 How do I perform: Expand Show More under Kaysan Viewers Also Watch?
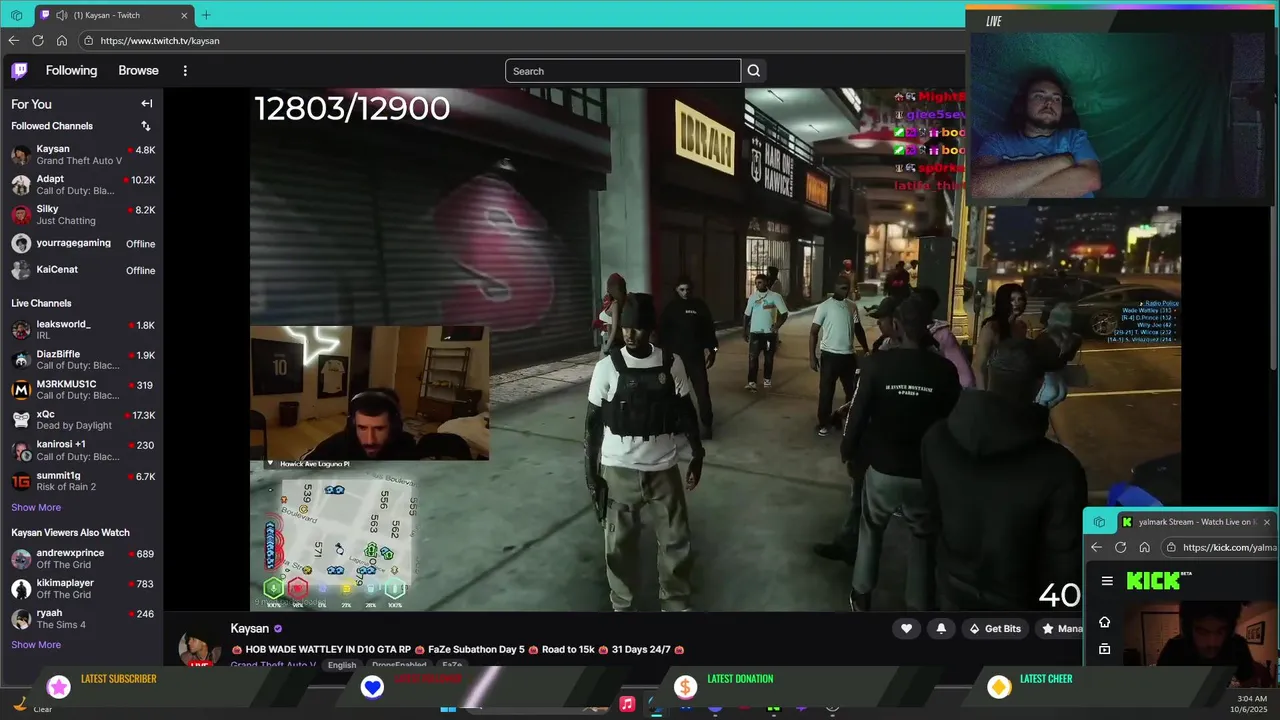click(36, 645)
